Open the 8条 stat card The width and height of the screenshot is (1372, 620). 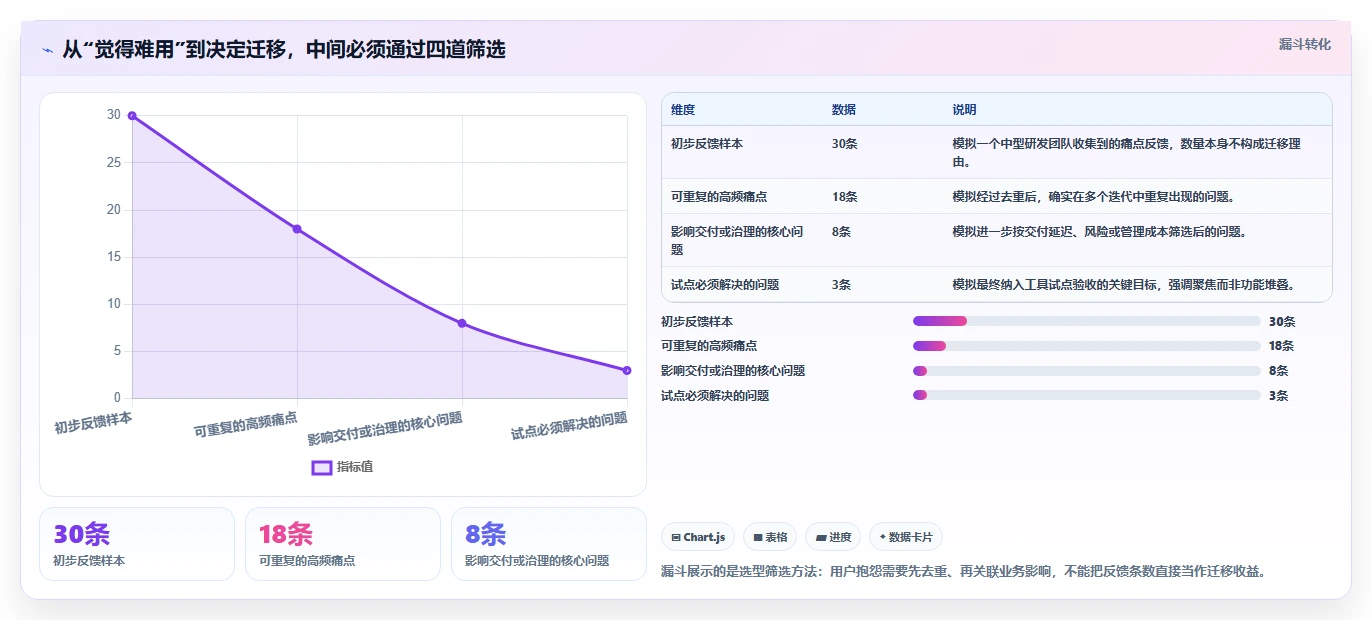(x=549, y=544)
